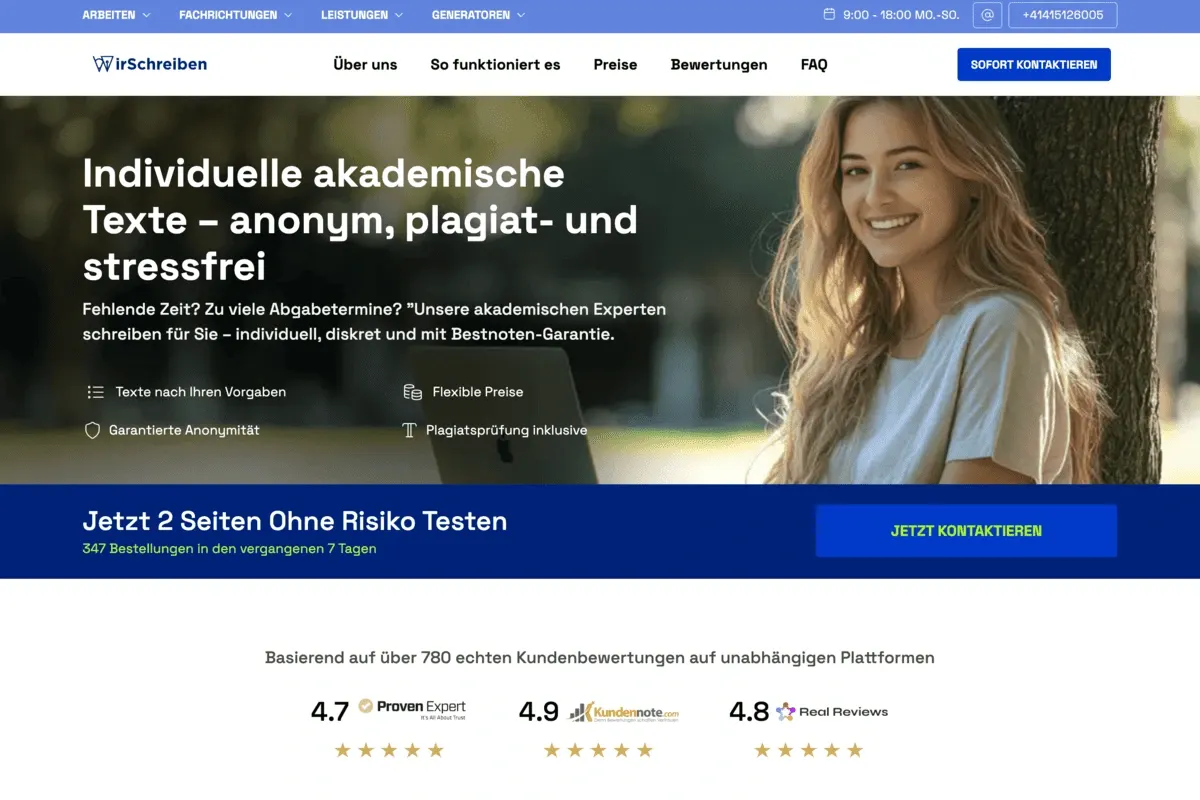Expand the FACHRICHTUNGEN dropdown
This screenshot has height=800, width=1200.
(236, 15)
